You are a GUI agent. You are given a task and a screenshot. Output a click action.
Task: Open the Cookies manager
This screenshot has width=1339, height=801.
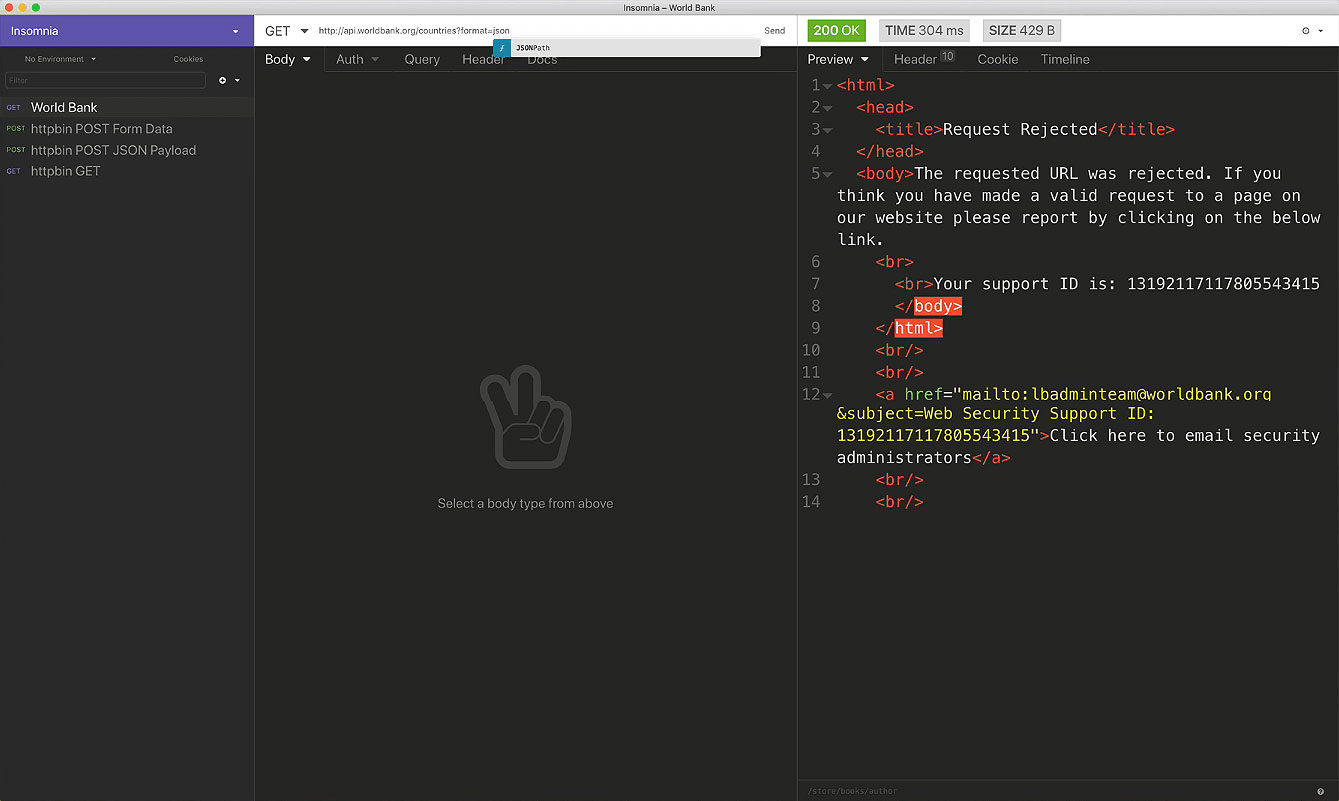188,59
